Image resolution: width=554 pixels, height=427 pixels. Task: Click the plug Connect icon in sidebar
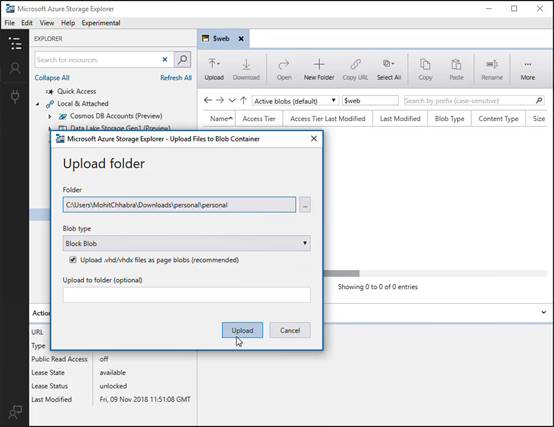pyautogui.click(x=15, y=96)
